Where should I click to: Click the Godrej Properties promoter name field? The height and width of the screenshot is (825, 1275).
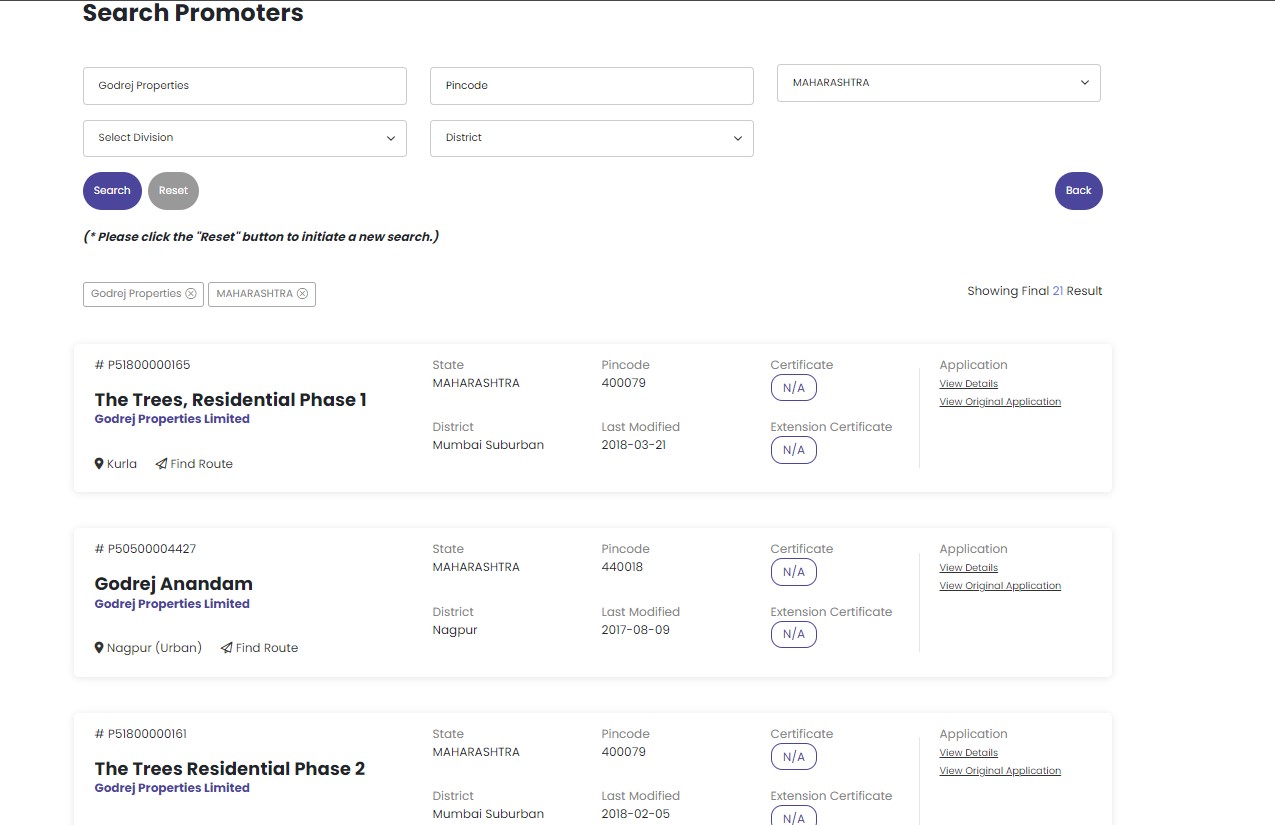click(244, 86)
